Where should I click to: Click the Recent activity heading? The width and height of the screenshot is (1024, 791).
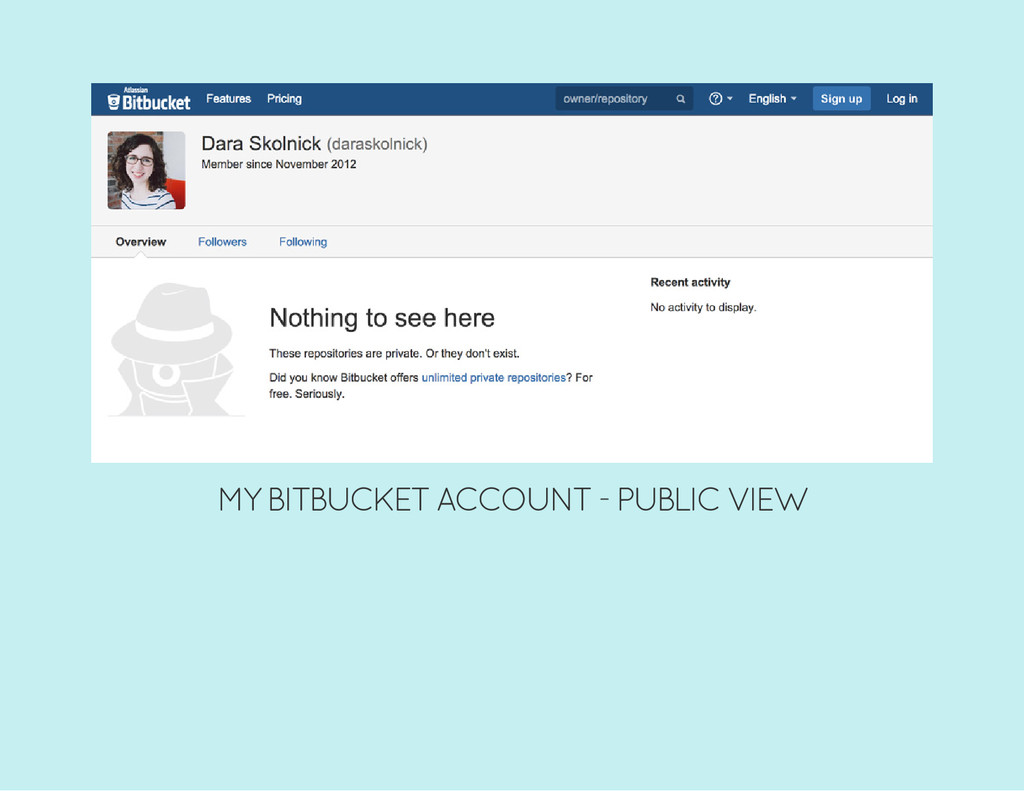click(x=690, y=282)
